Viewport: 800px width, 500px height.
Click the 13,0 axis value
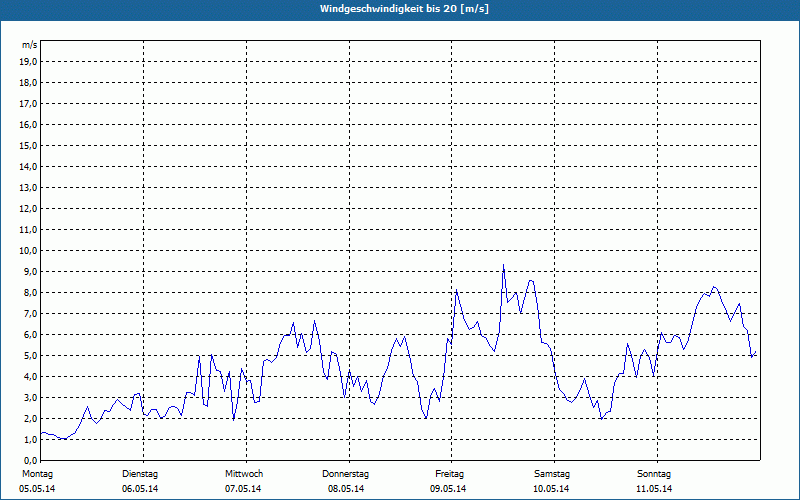point(29,188)
